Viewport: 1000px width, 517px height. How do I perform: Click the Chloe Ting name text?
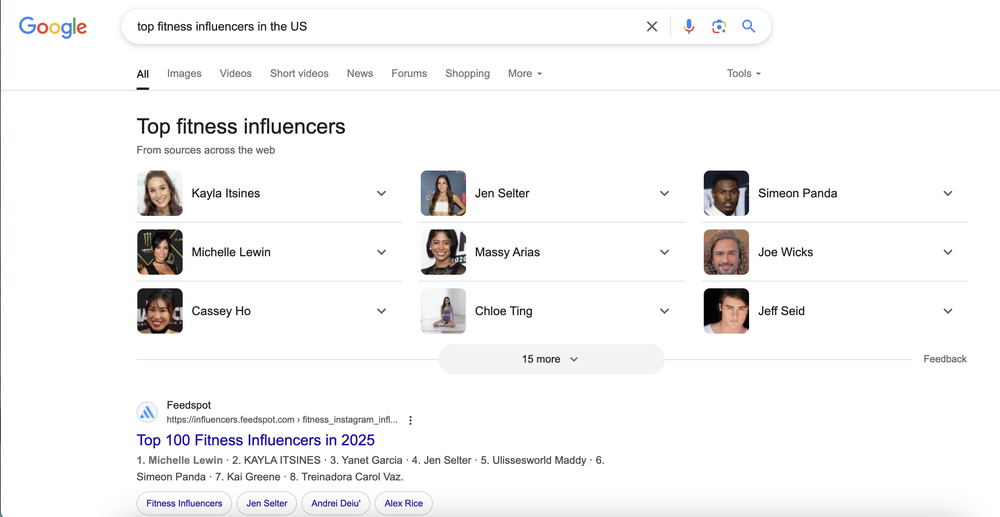pyautogui.click(x=504, y=311)
